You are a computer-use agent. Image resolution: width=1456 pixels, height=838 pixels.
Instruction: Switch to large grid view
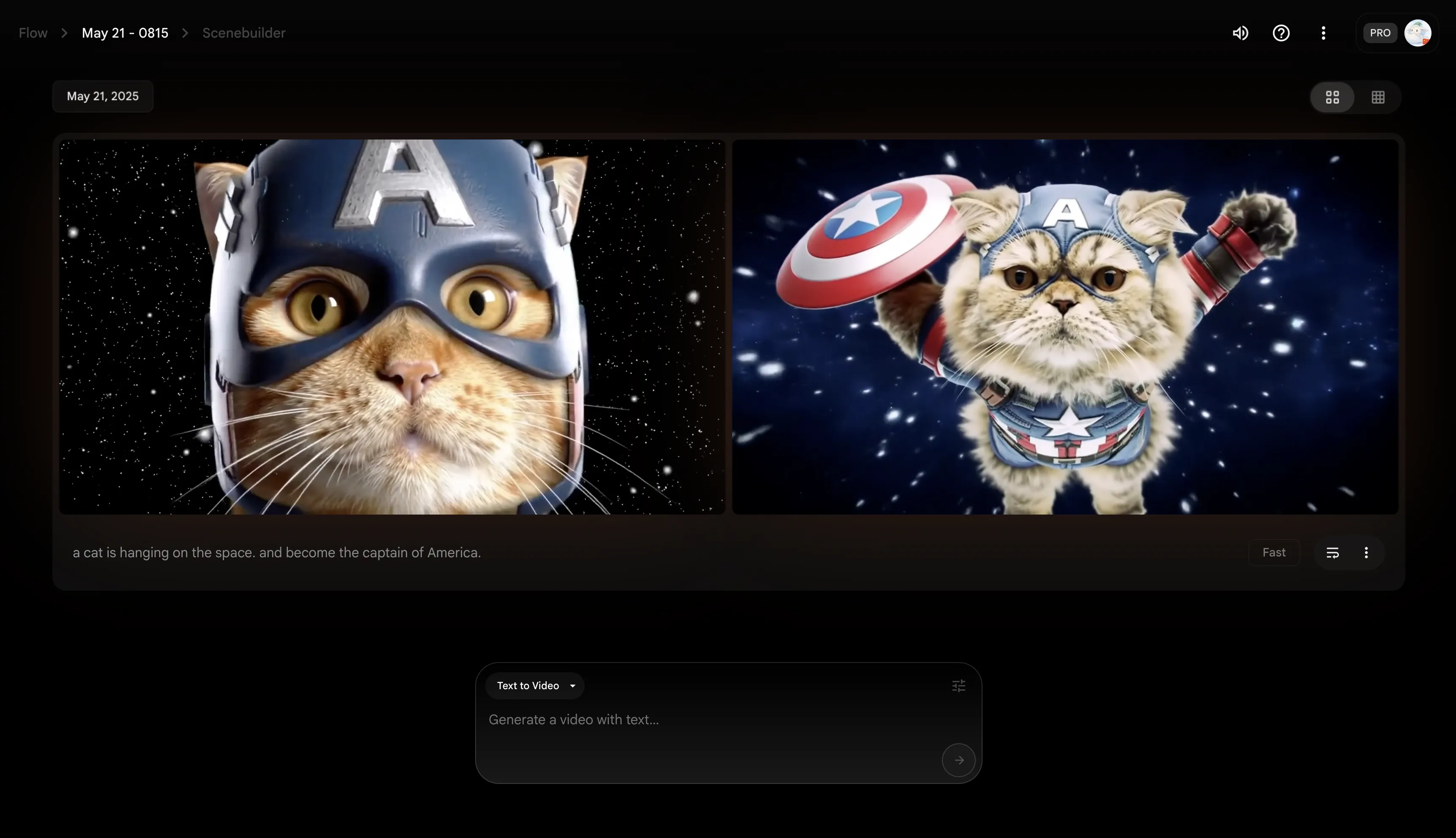(1332, 97)
